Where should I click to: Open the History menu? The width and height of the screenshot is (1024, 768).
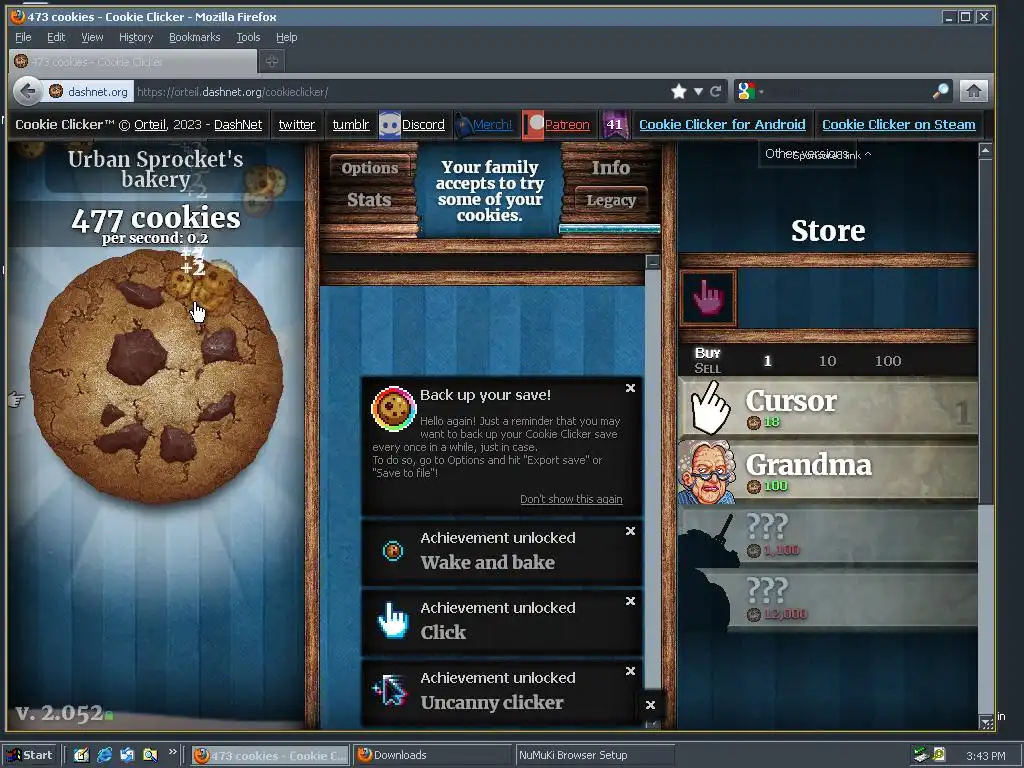click(x=136, y=37)
